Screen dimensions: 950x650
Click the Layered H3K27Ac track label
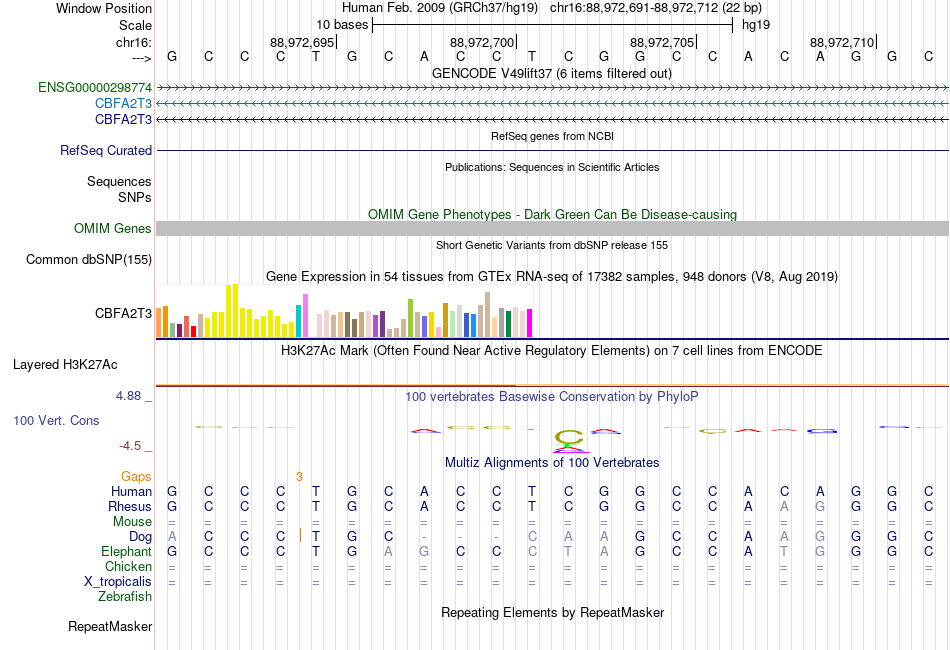(65, 365)
